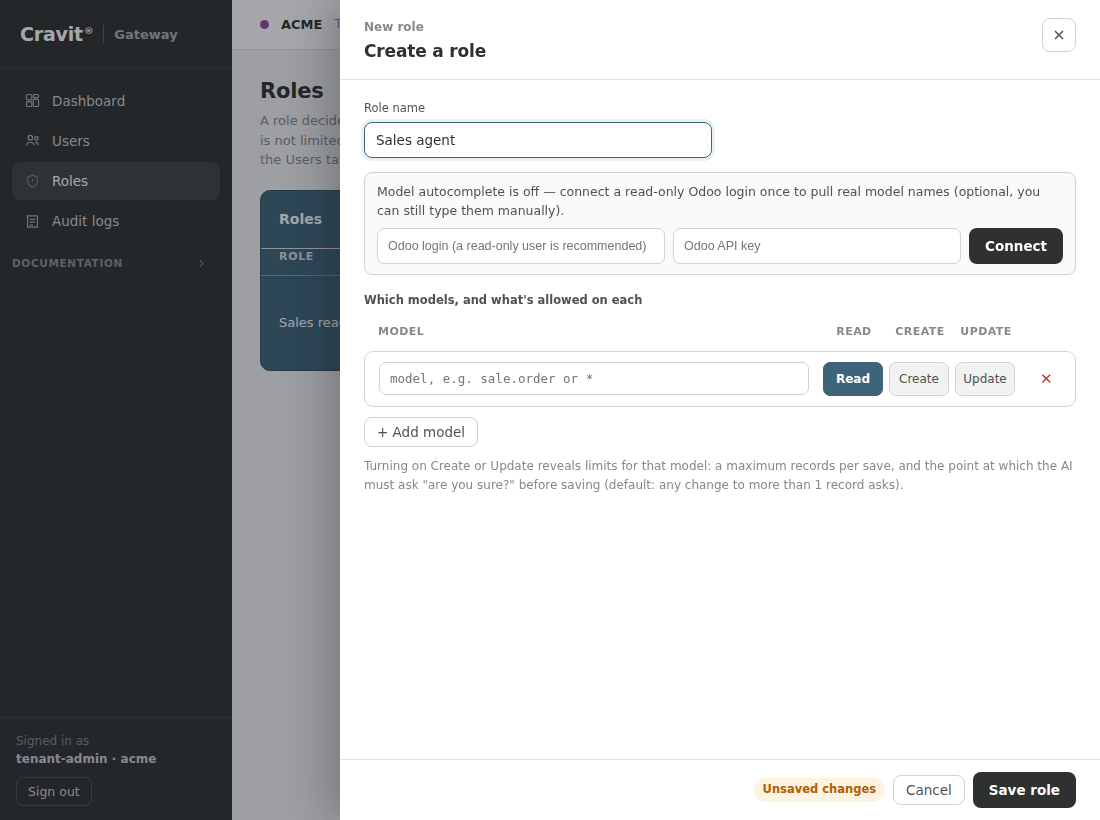The height and width of the screenshot is (820, 1100).
Task: Click the CREATE column header
Action: 919,331
